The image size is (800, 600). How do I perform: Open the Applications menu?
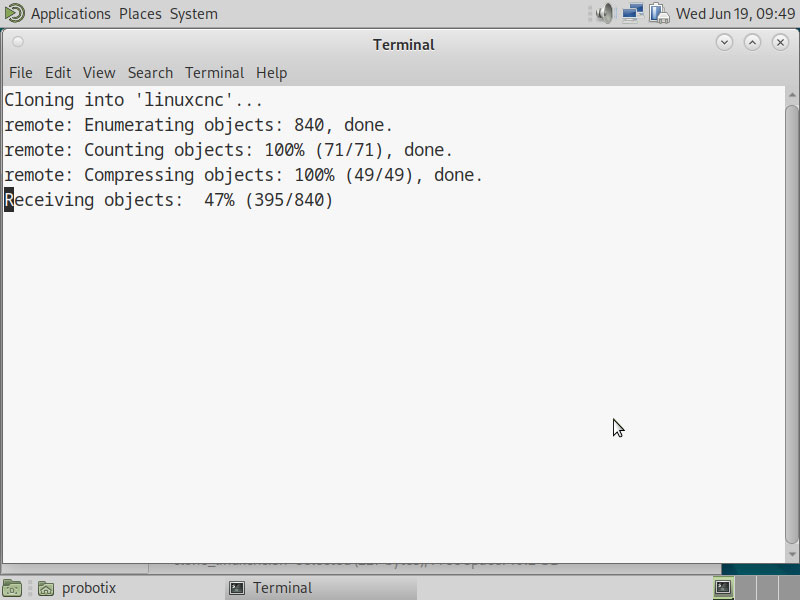pos(70,14)
